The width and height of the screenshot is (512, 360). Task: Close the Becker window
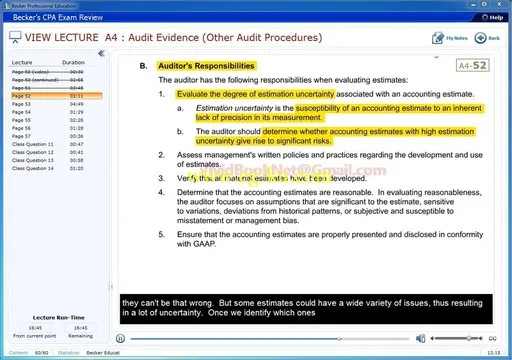click(499, 4)
